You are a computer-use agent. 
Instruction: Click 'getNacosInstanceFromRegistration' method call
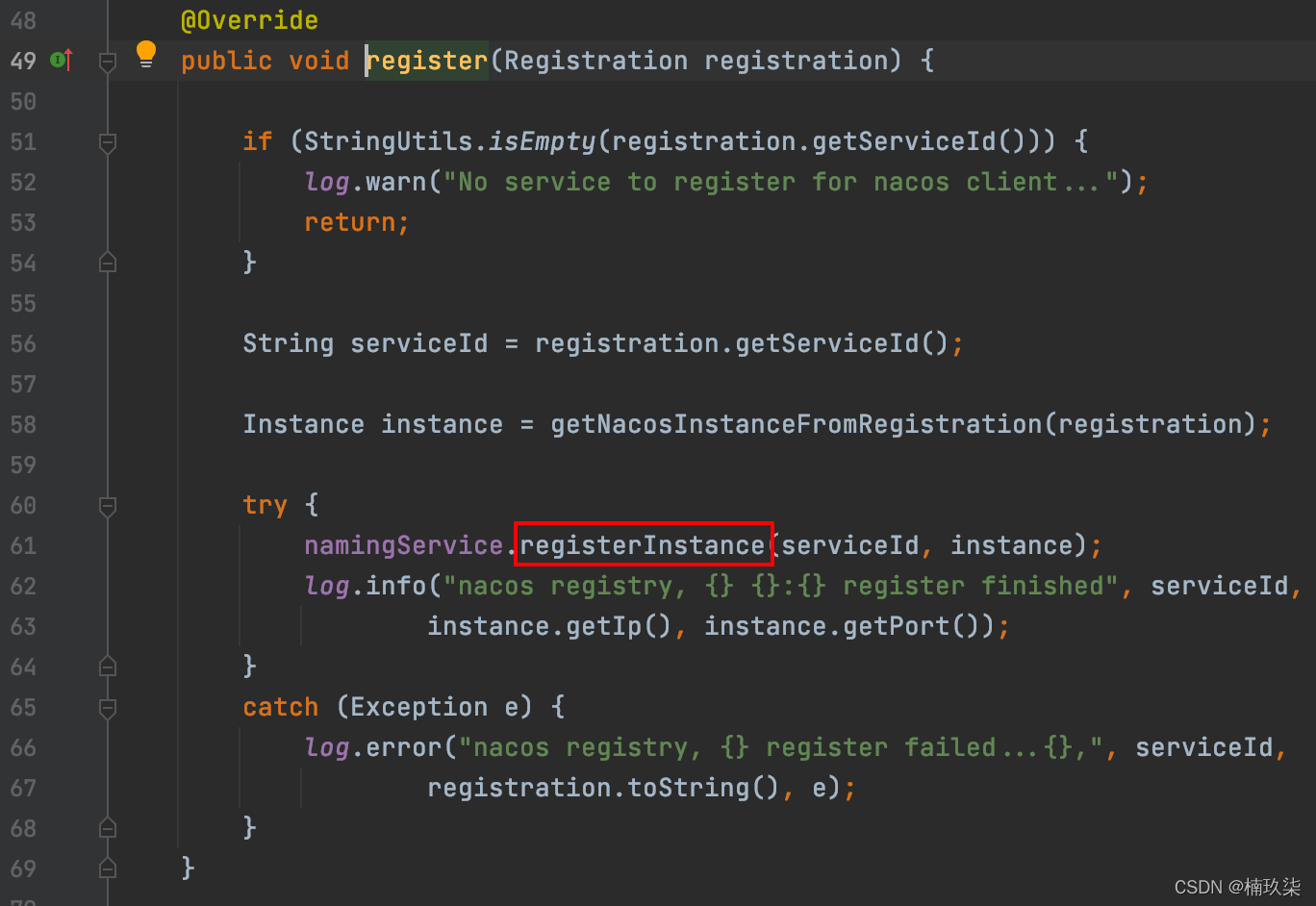click(797, 424)
